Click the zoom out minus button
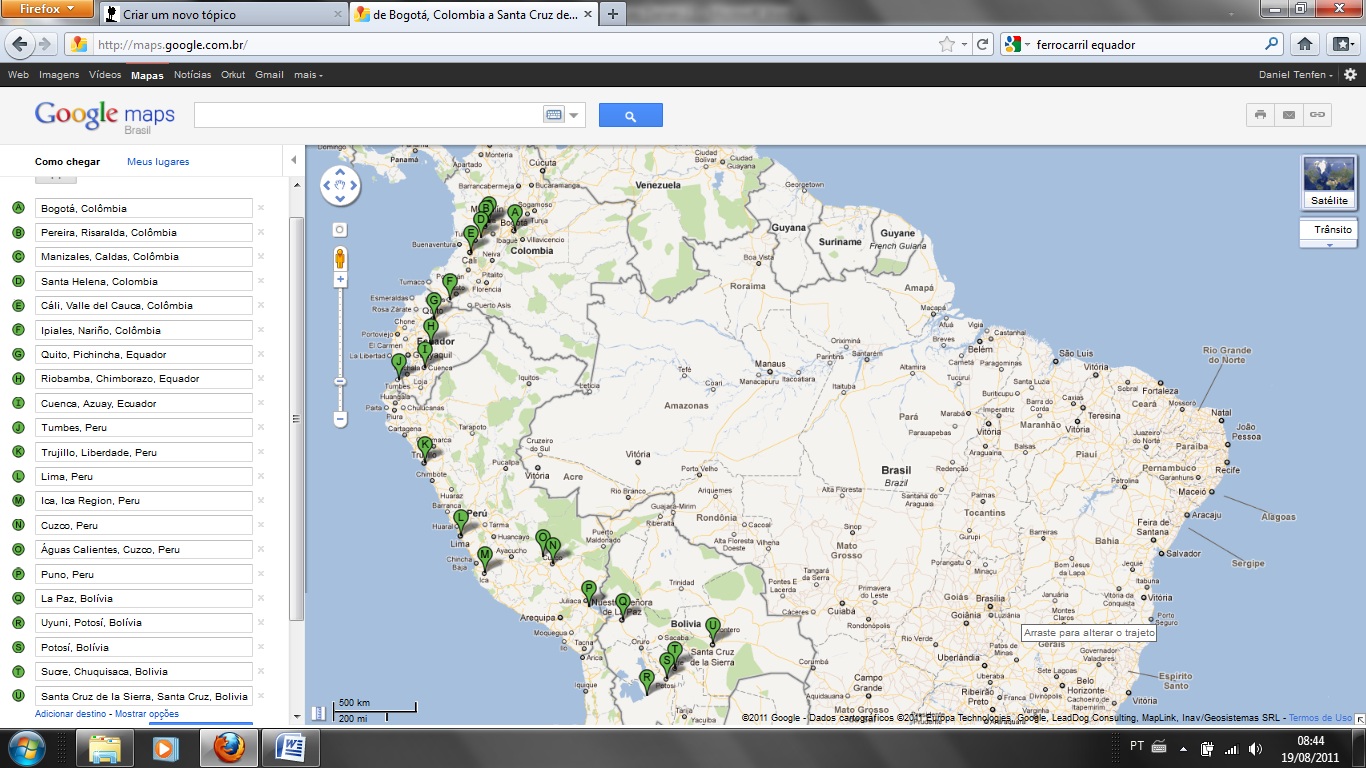The image size is (1366, 768). [x=340, y=420]
